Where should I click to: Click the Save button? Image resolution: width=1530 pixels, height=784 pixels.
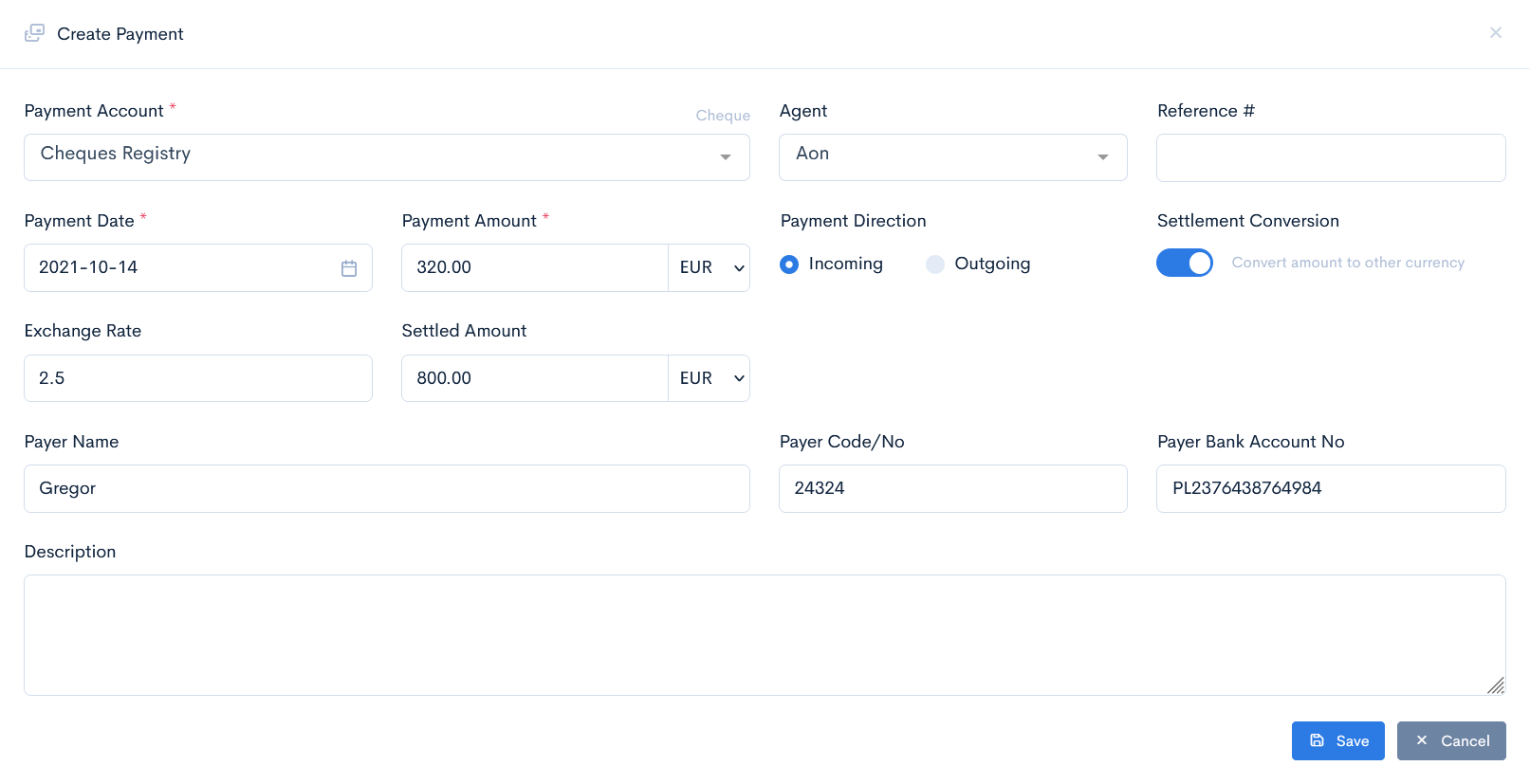coord(1337,740)
